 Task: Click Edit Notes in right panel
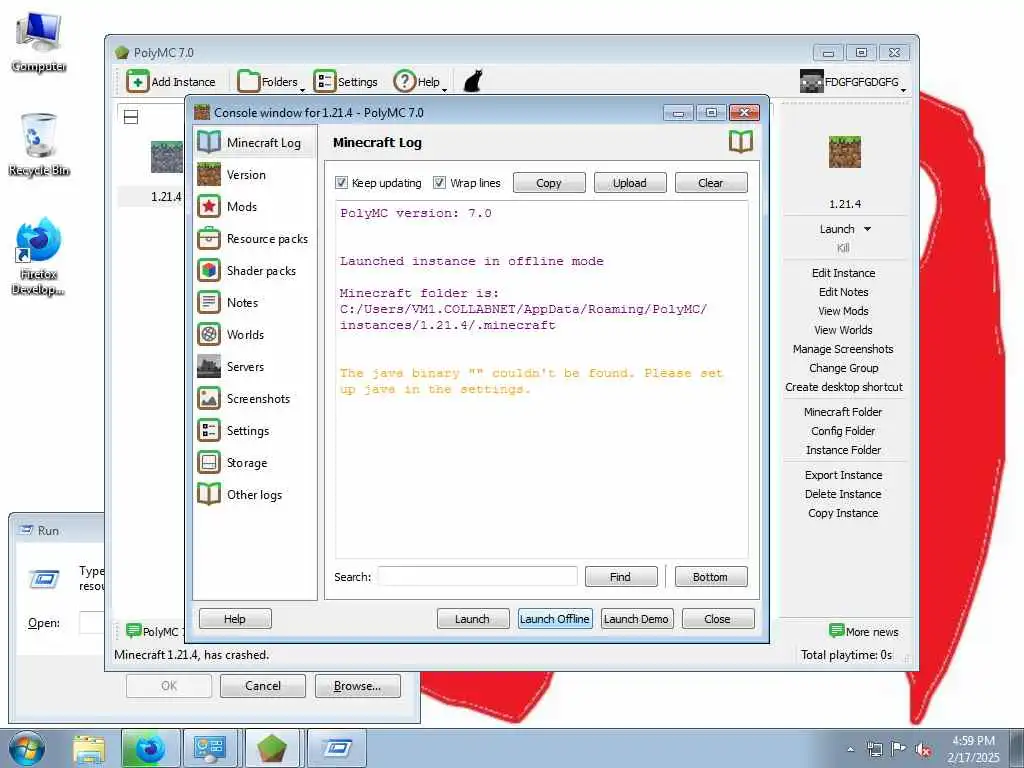844,292
